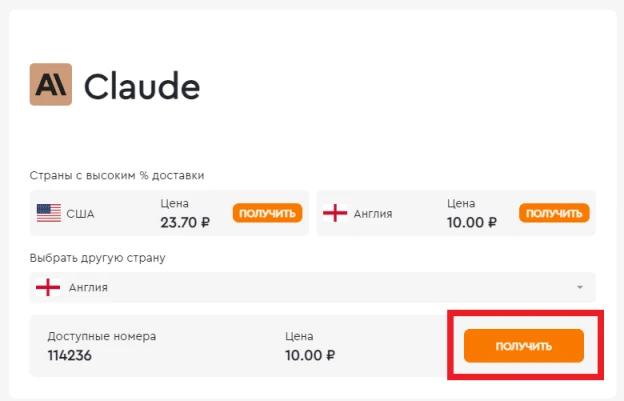Image resolution: width=624 pixels, height=401 pixels.
Task: Expand the country dropdown arrow
Action: coord(580,287)
